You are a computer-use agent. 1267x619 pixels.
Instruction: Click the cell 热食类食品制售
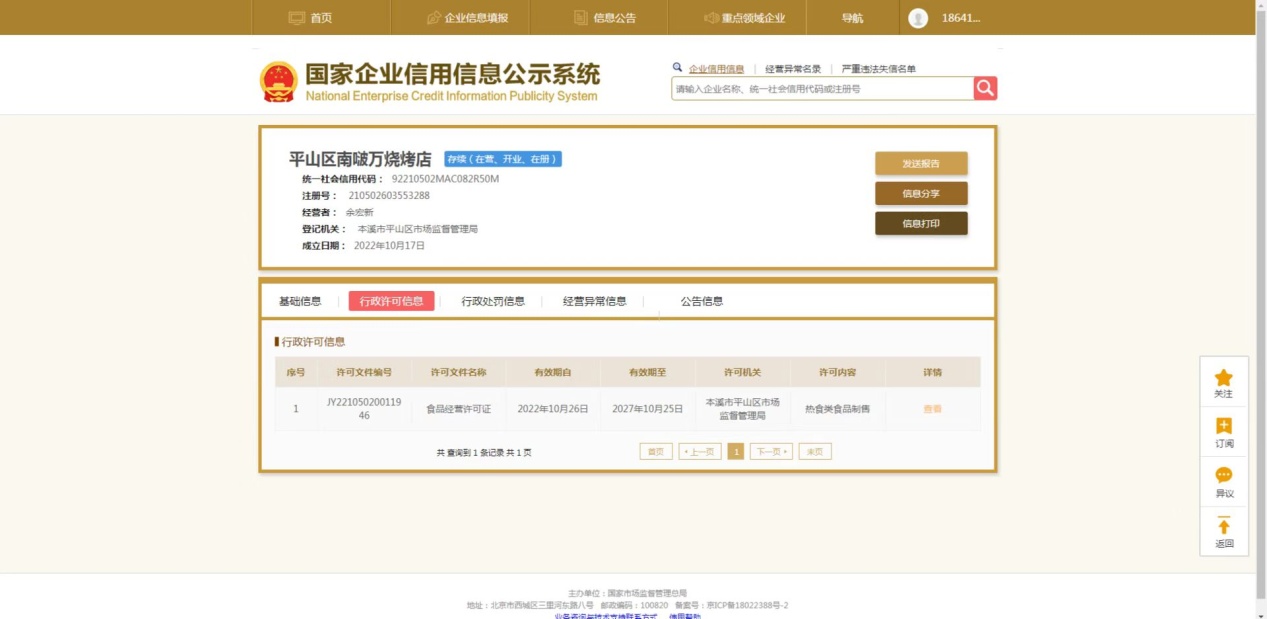click(x=837, y=409)
